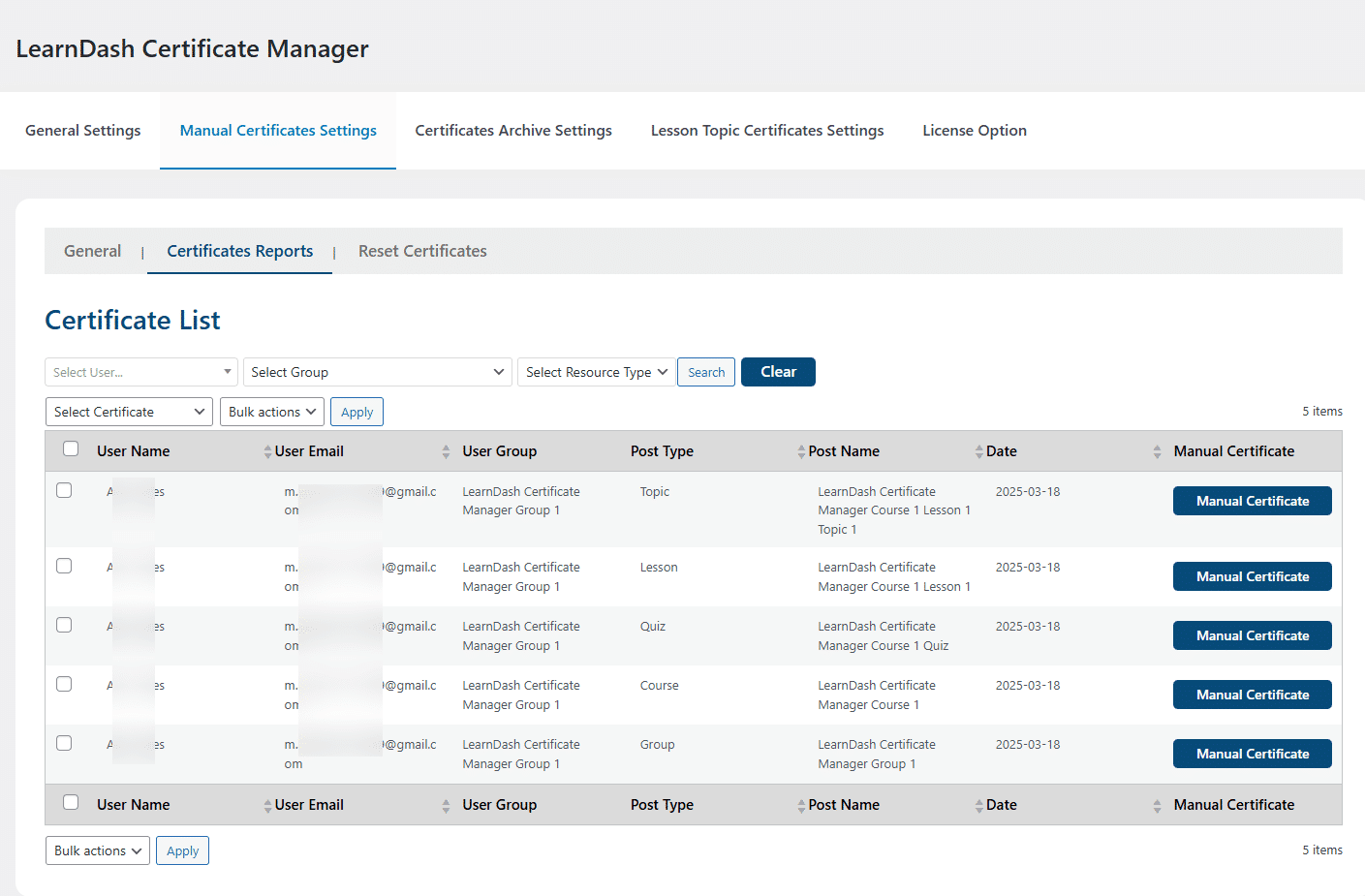Image resolution: width=1365 pixels, height=896 pixels.
Task: Tick the checkbox for the Quiz row
Action: pos(64,625)
